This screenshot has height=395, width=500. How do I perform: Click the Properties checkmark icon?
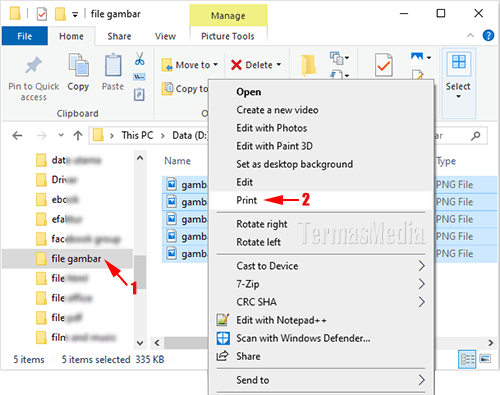(x=384, y=65)
